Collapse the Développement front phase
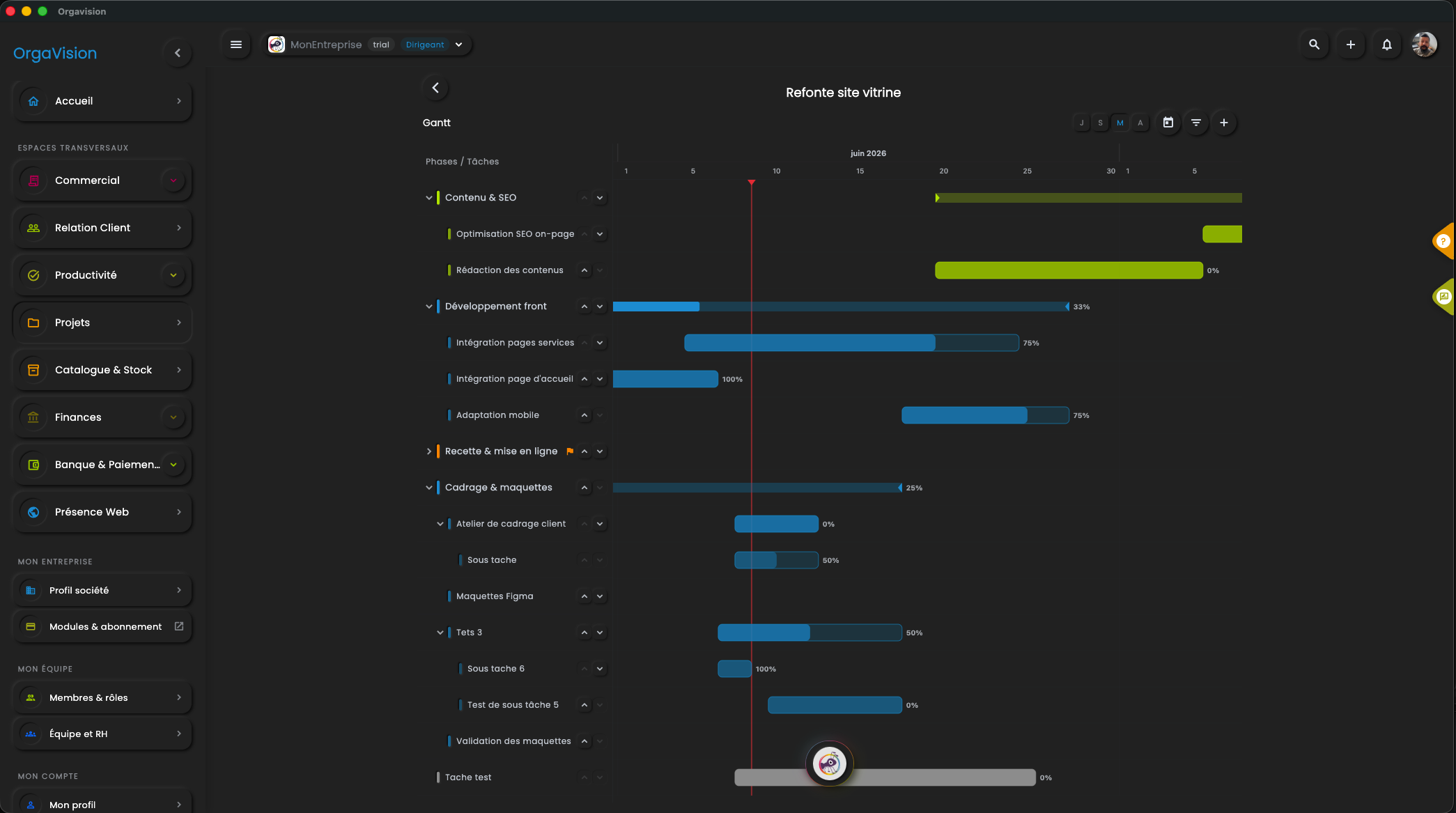 429,307
